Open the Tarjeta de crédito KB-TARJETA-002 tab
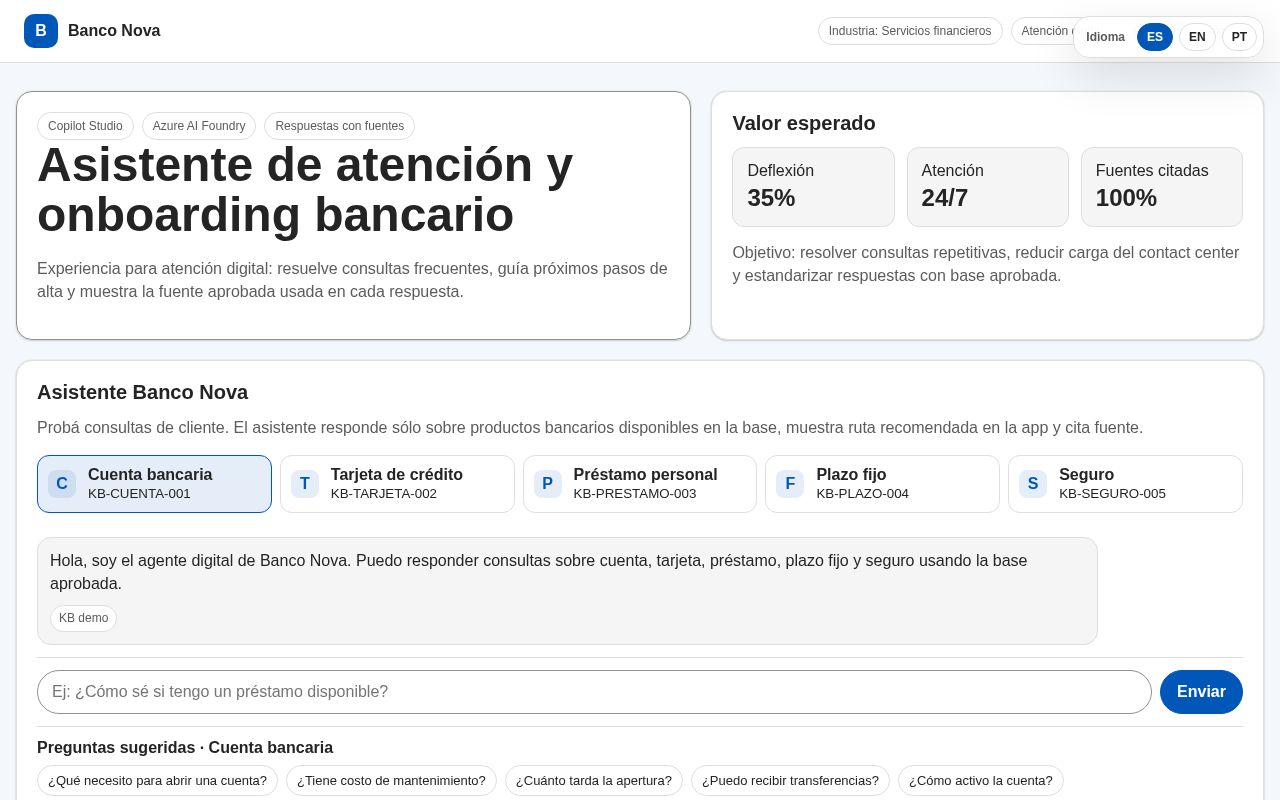 click(x=397, y=484)
